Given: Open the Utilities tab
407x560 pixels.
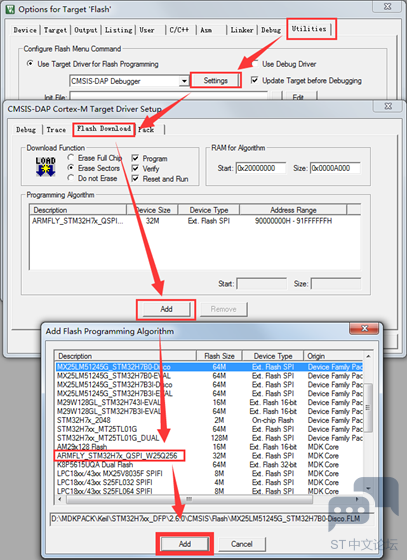Looking at the screenshot, I should 309,29.
